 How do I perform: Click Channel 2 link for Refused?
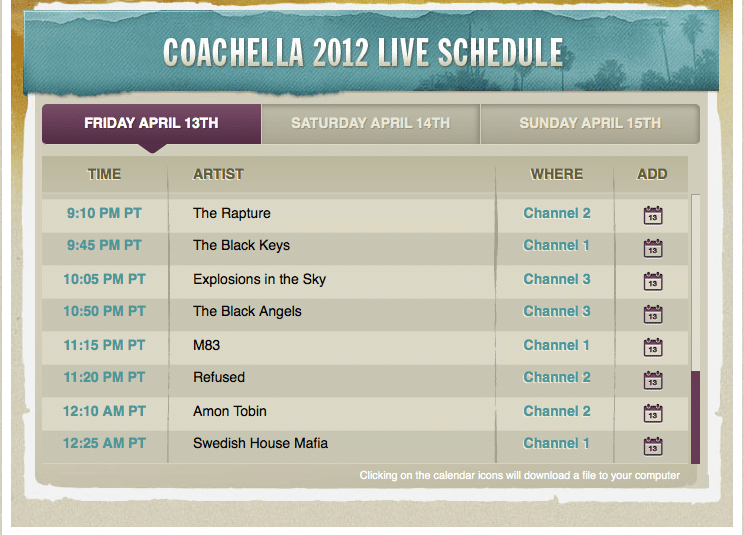click(x=557, y=377)
